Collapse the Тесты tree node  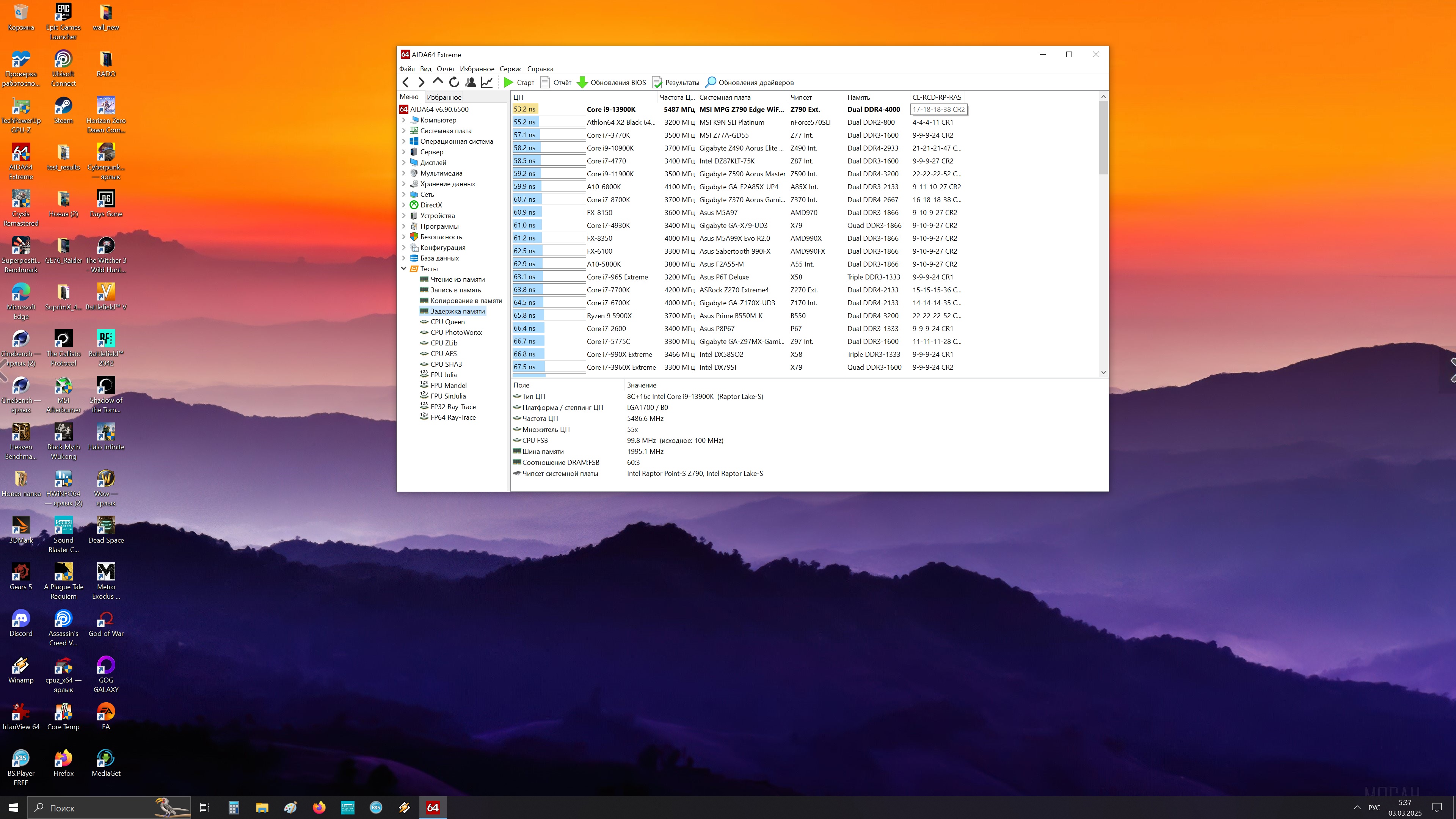[403, 268]
